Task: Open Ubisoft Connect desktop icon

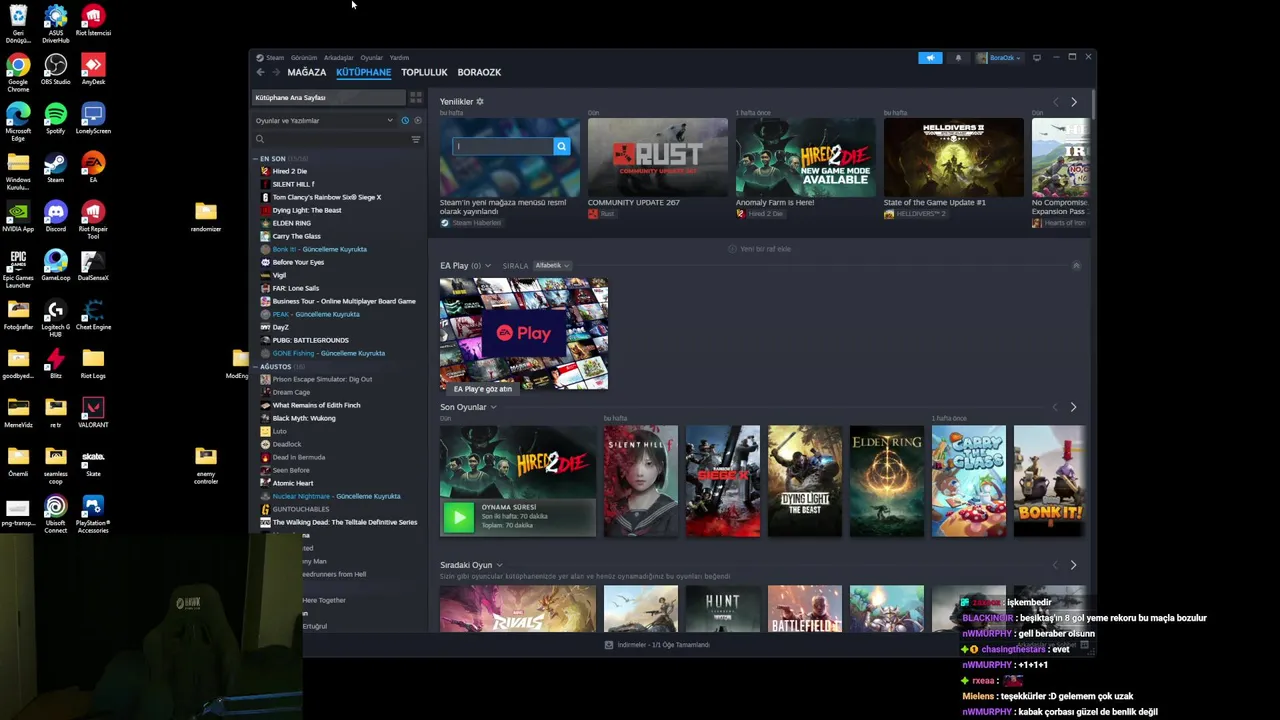Action: coord(56,514)
